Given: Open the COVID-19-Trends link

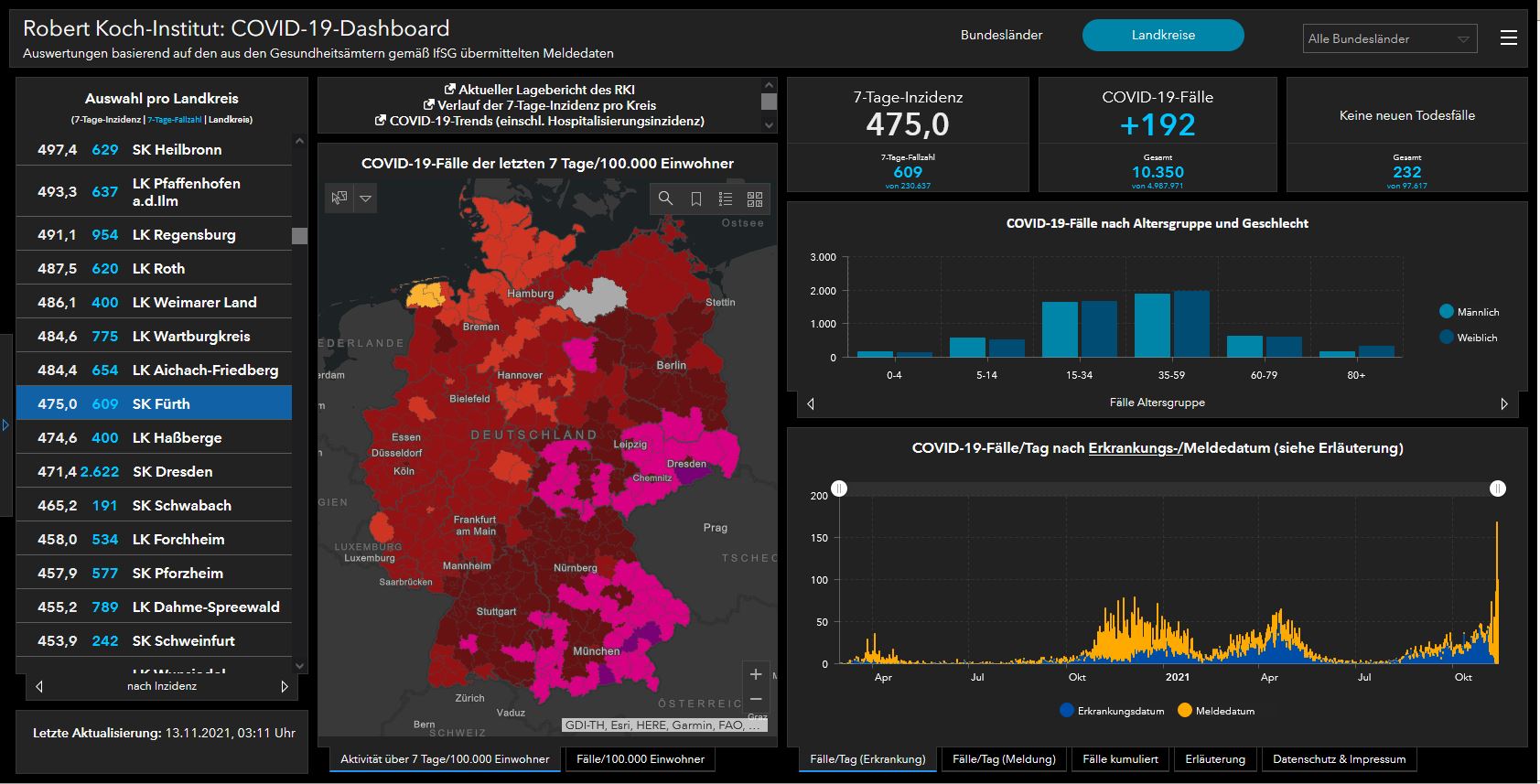Looking at the screenshot, I should (x=546, y=121).
